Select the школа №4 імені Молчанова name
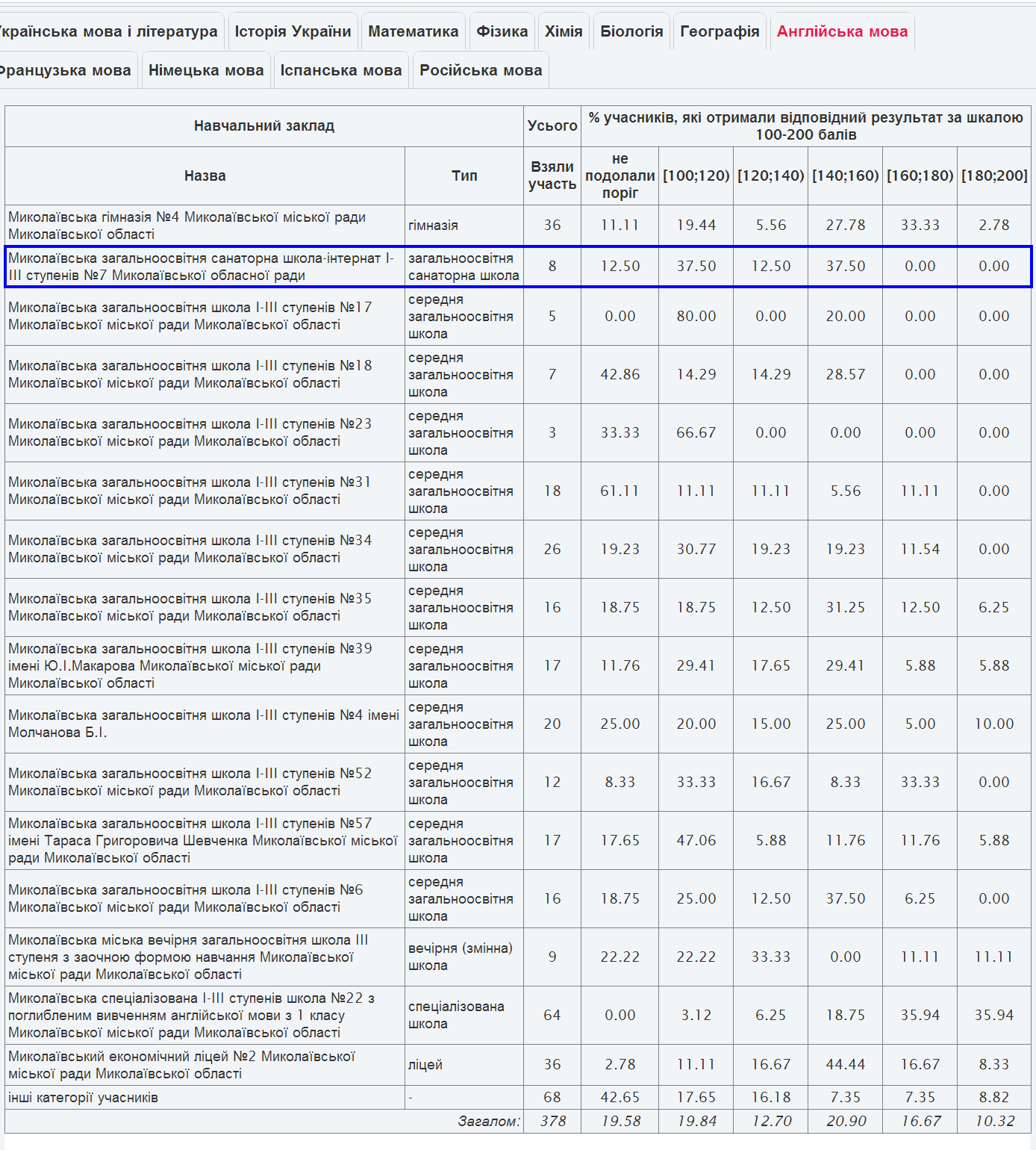The image size is (1036, 1150). pyautogui.click(x=204, y=724)
